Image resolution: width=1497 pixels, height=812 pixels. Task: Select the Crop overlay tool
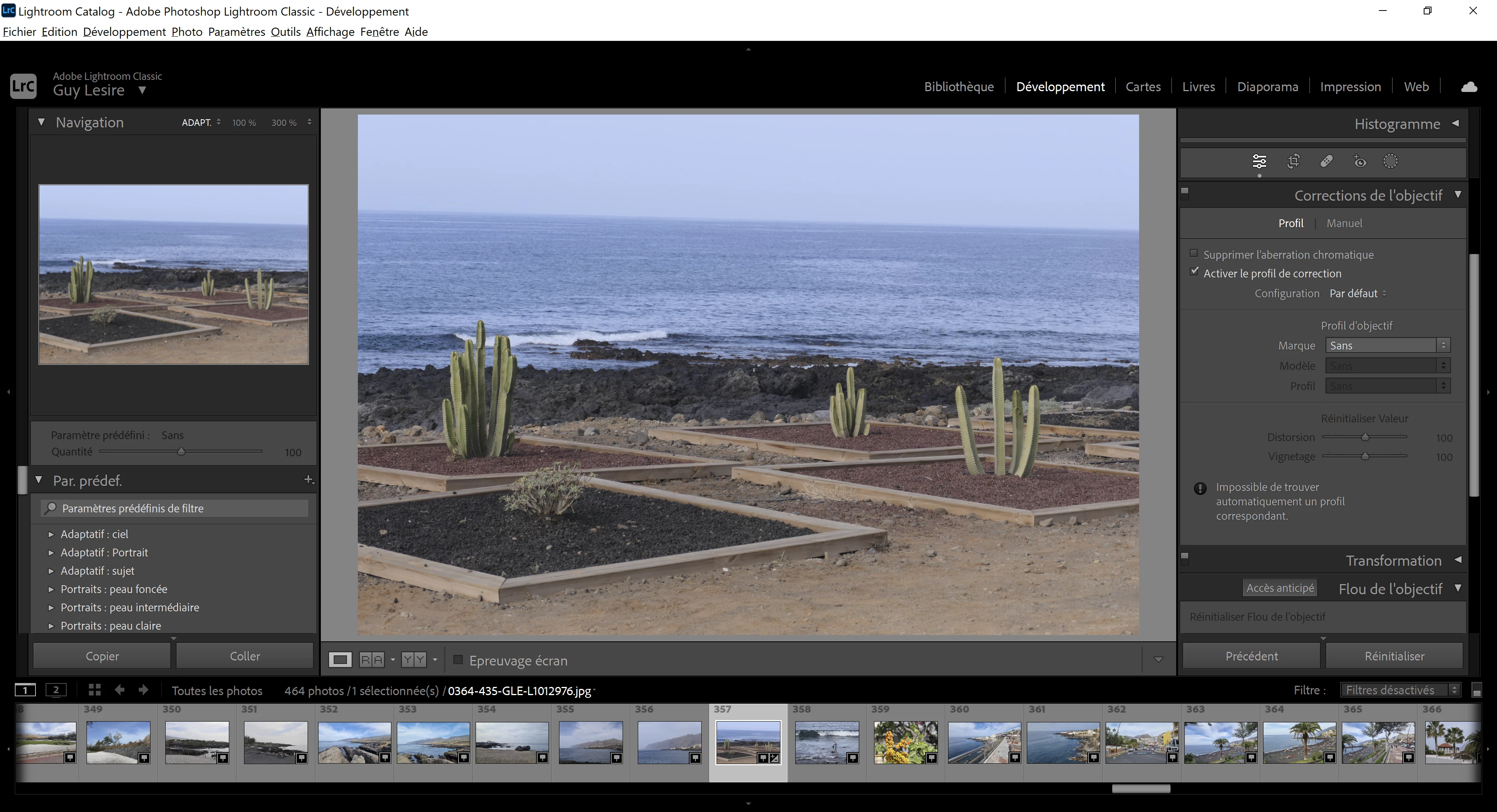[1293, 161]
